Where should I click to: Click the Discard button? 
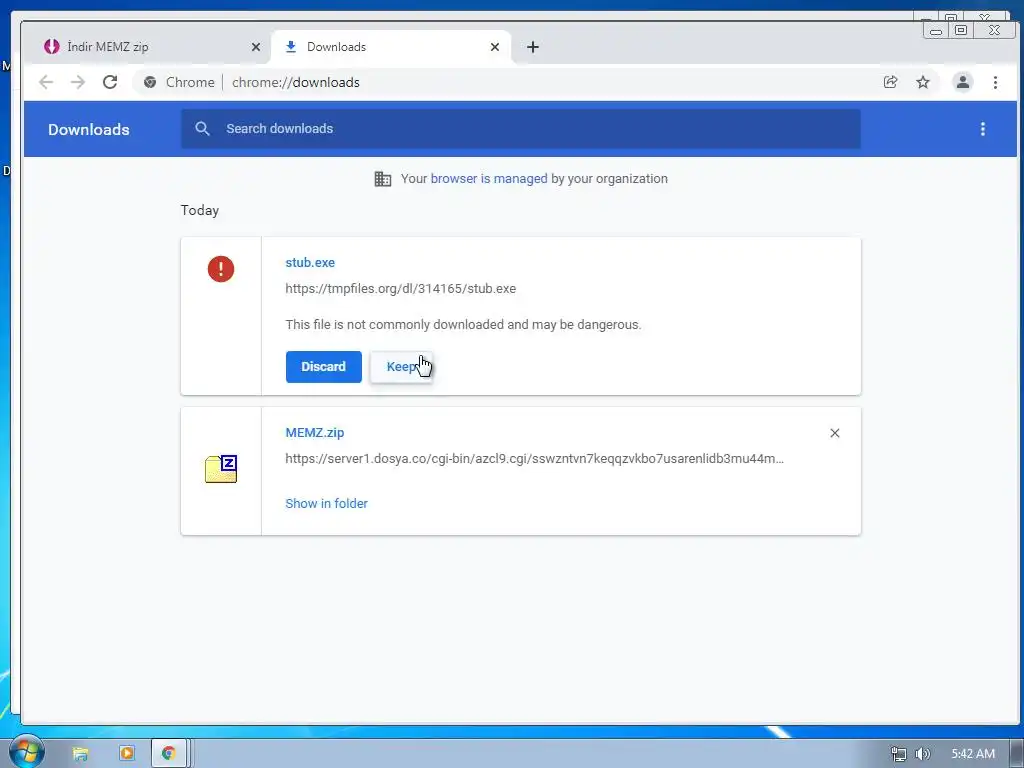(324, 367)
